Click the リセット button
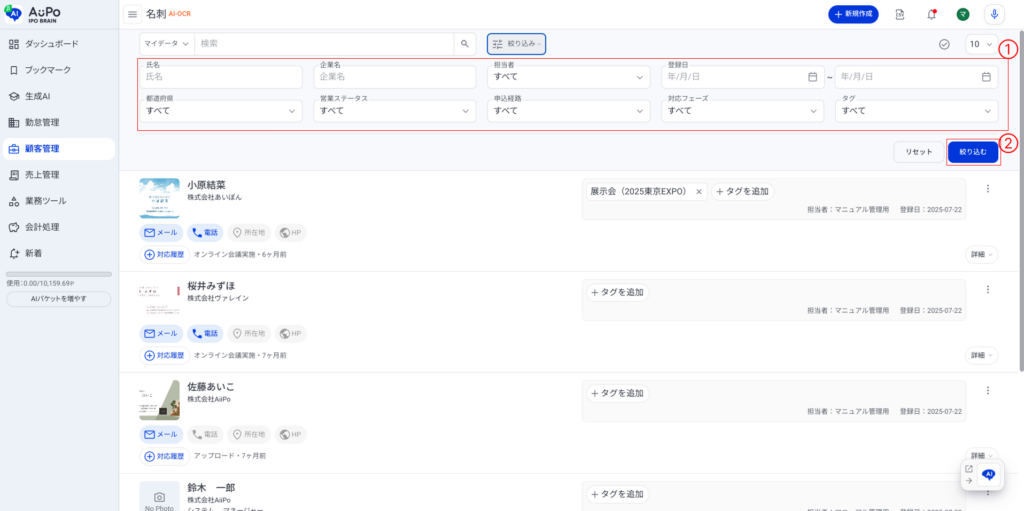The image size is (1024, 511). tap(918, 152)
